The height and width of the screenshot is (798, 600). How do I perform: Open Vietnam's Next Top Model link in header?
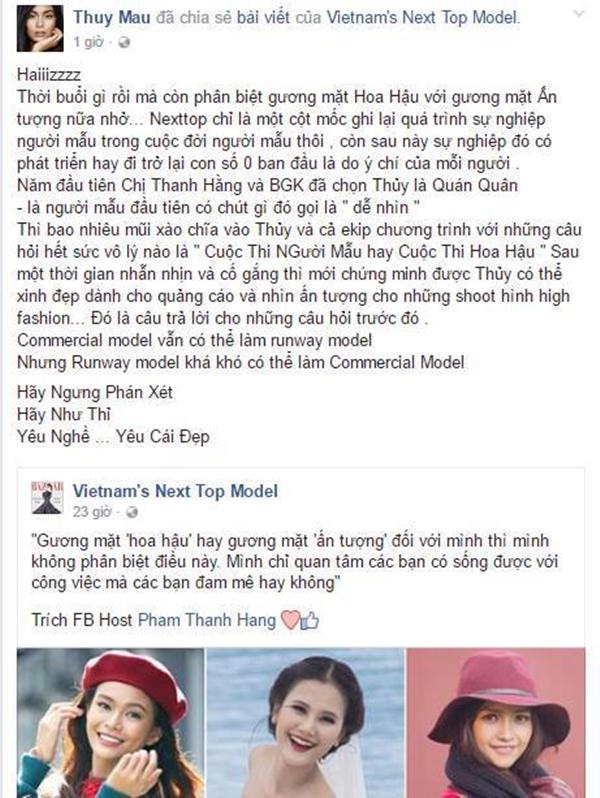pyautogui.click(x=422, y=17)
